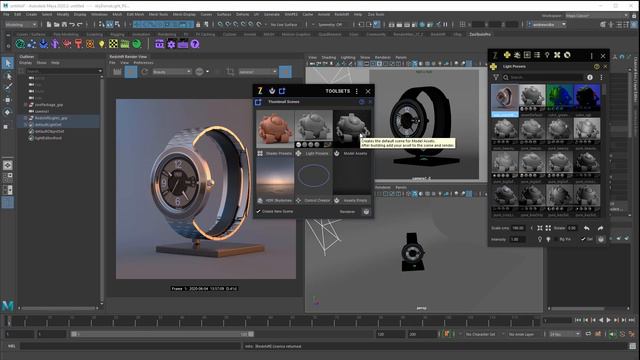This screenshot has height=360, width=640.
Task: Open the Symmetry Off dropdown
Action: pyautogui.click(x=329, y=24)
